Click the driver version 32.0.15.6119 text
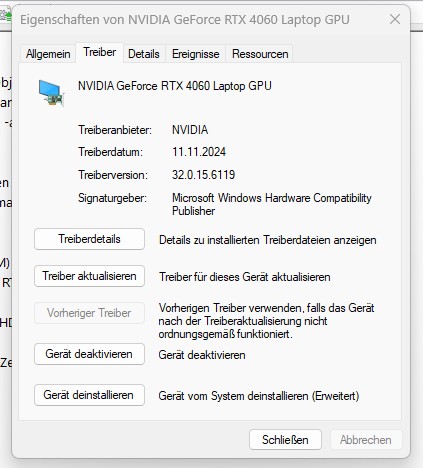Viewport: 423px width, 468px height. point(203,175)
